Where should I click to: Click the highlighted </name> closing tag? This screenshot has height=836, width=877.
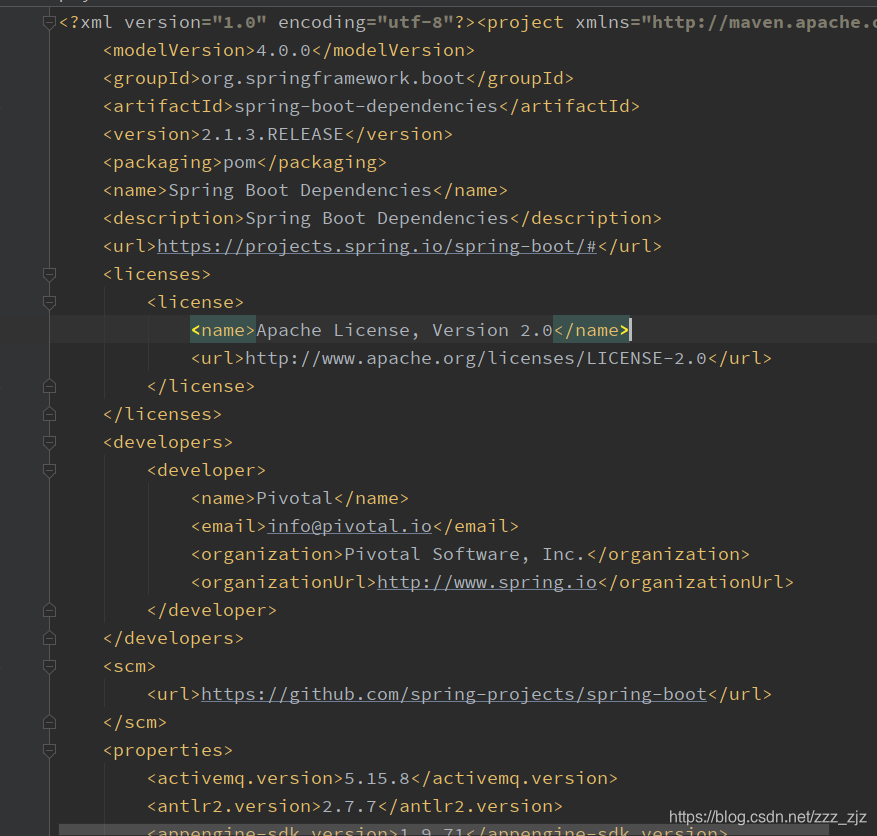591,330
